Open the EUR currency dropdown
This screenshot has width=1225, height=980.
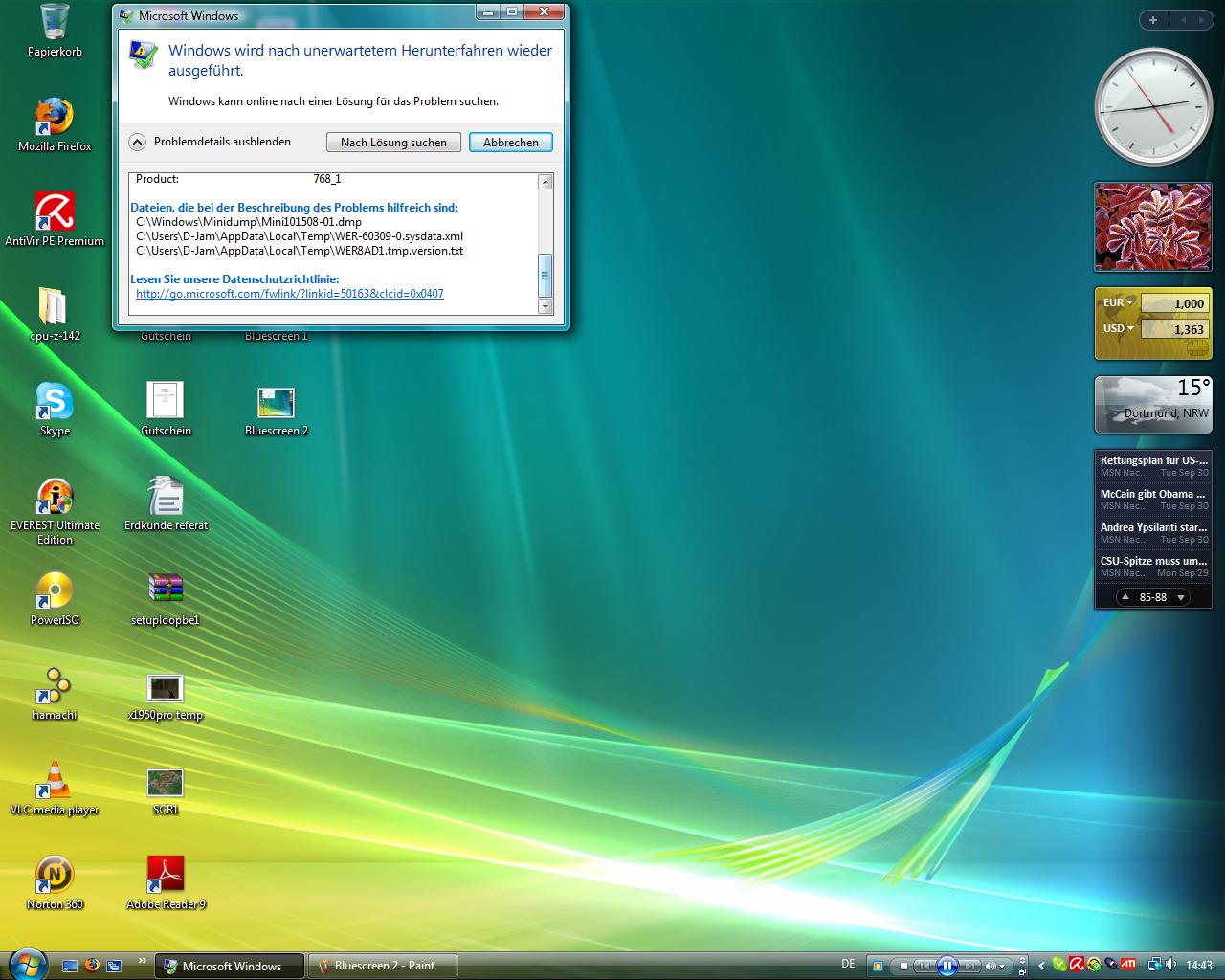[1118, 302]
